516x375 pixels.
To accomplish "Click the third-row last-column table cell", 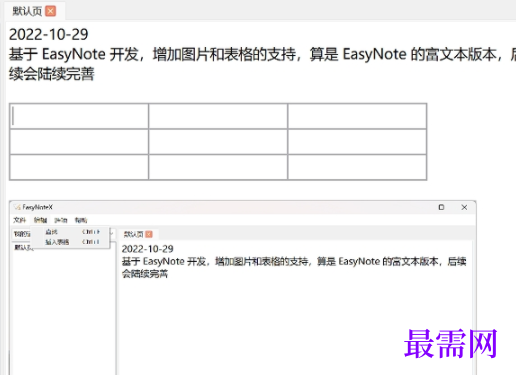I will (357, 167).
